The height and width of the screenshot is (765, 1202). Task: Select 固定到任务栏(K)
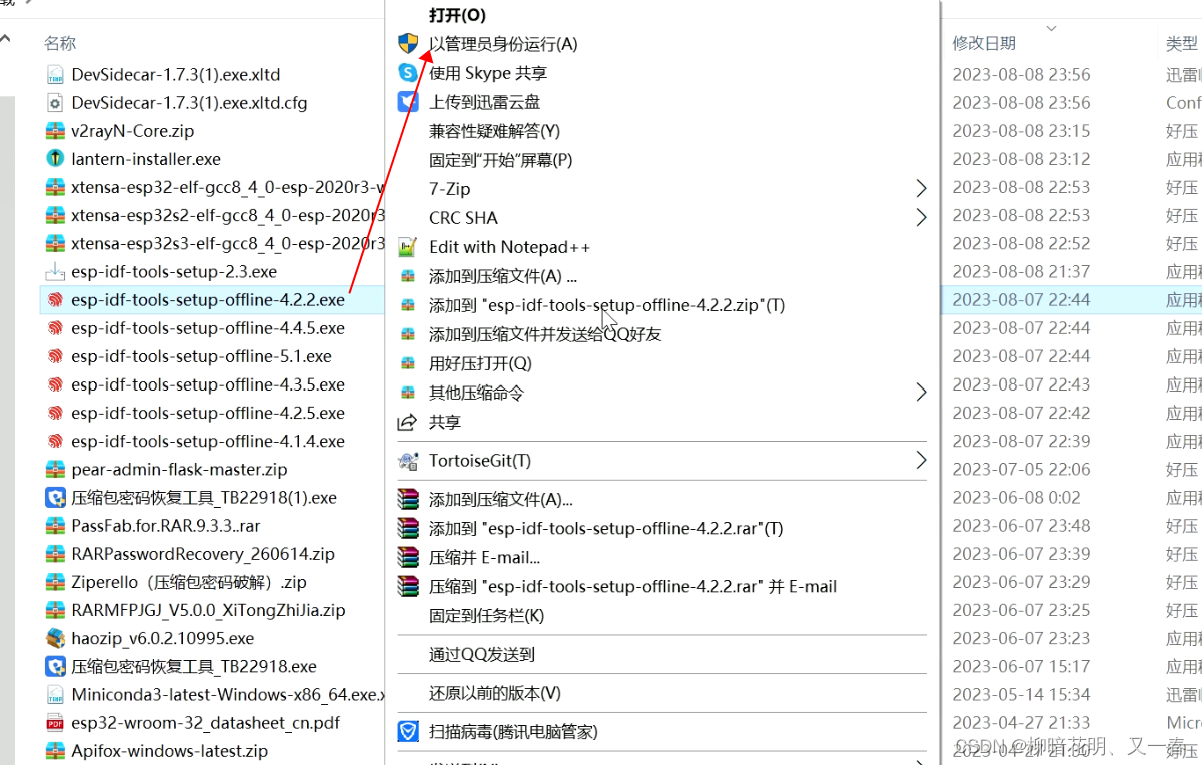[487, 615]
